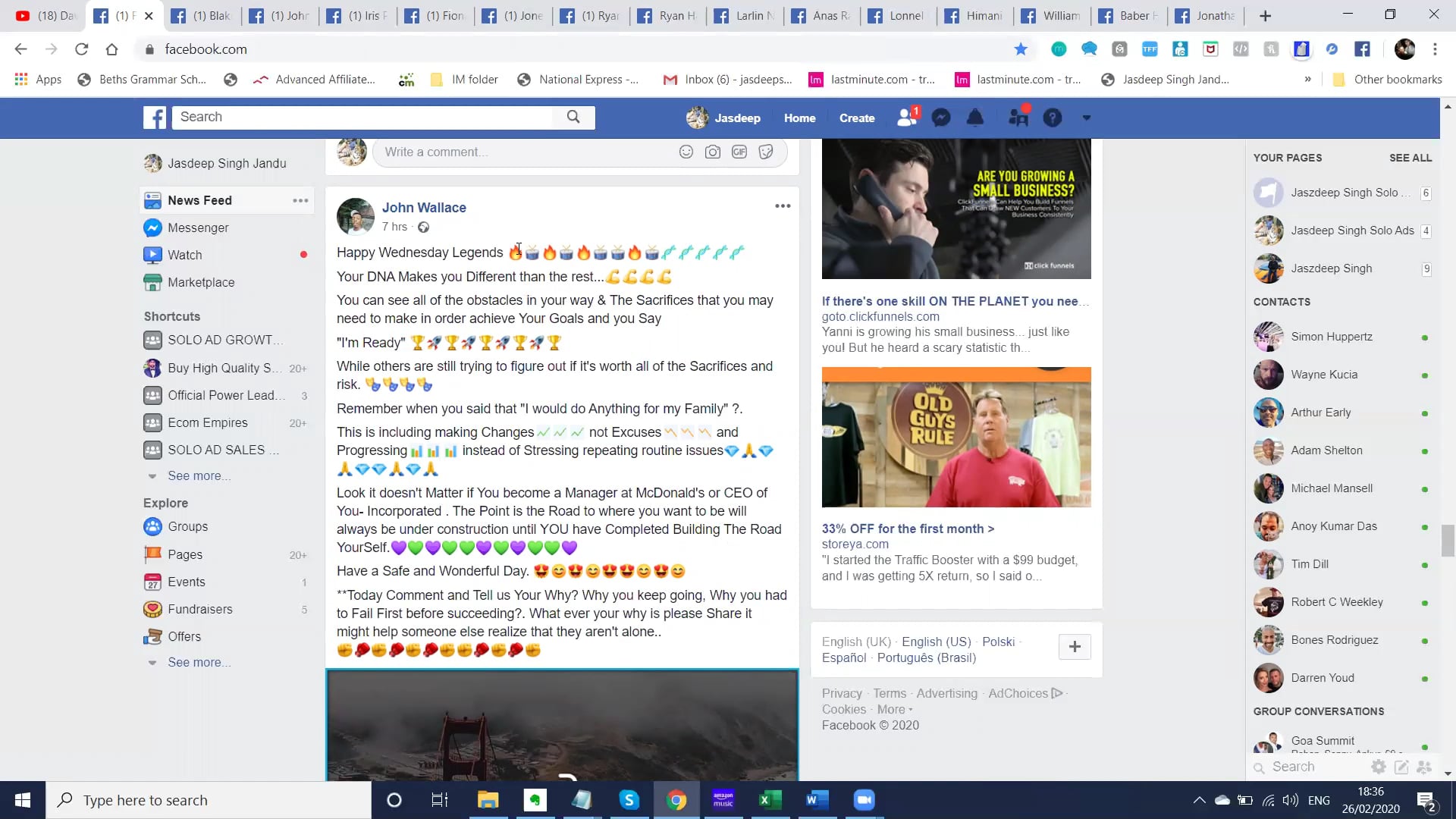Open Quick Help question mark icon
The height and width of the screenshot is (819, 1456).
(x=1053, y=118)
